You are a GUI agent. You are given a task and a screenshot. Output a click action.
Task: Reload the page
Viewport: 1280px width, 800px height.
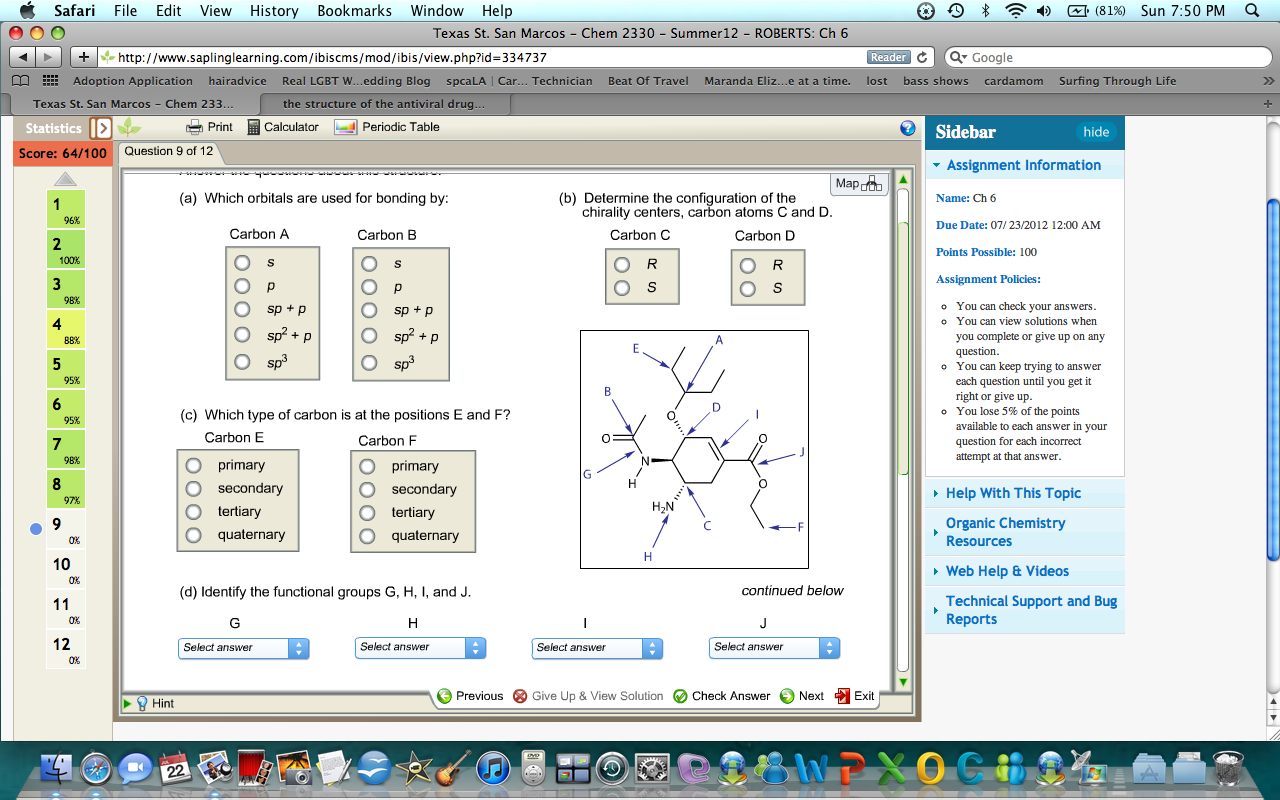(x=922, y=57)
